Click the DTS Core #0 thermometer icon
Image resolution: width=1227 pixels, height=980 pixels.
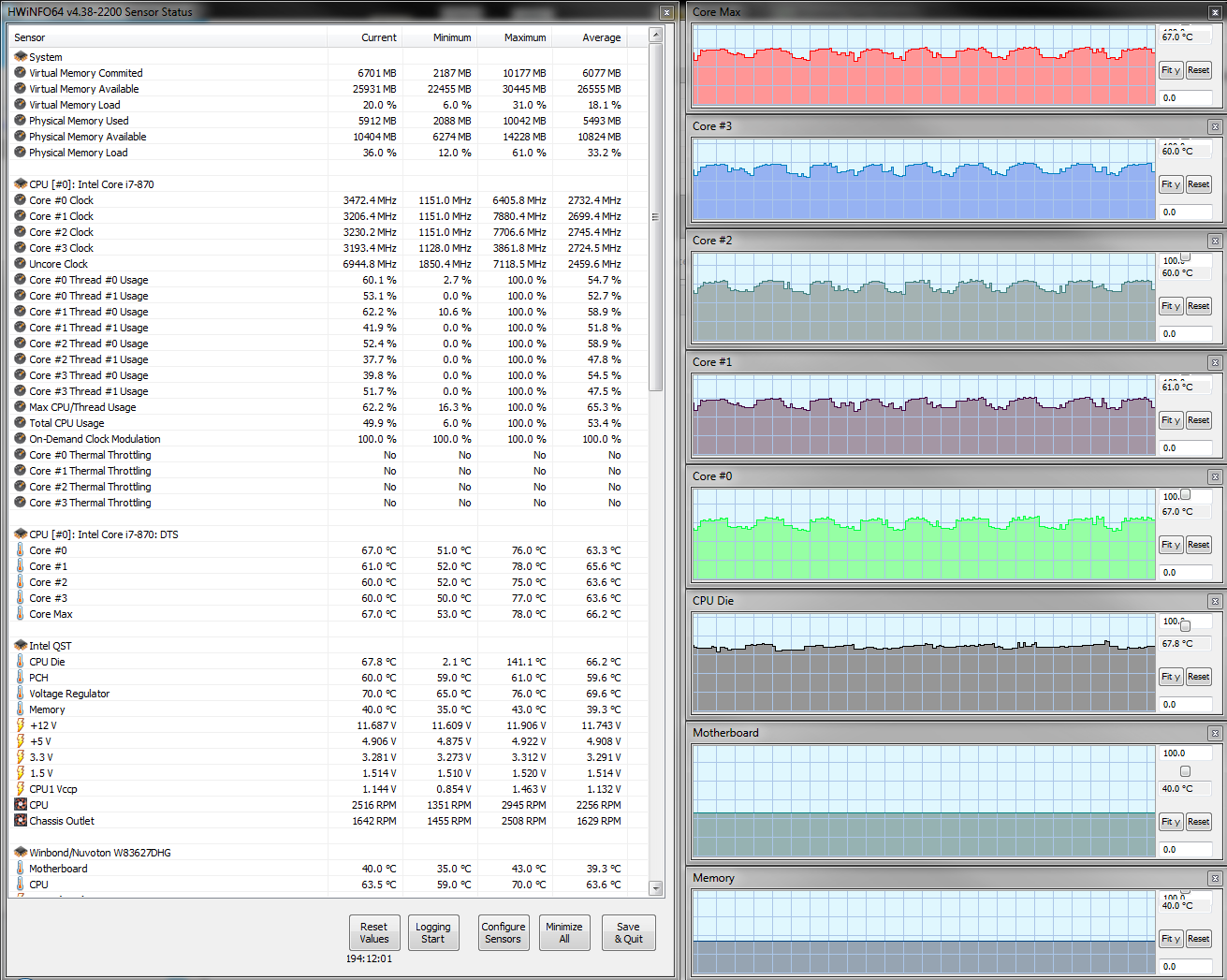click(x=21, y=550)
